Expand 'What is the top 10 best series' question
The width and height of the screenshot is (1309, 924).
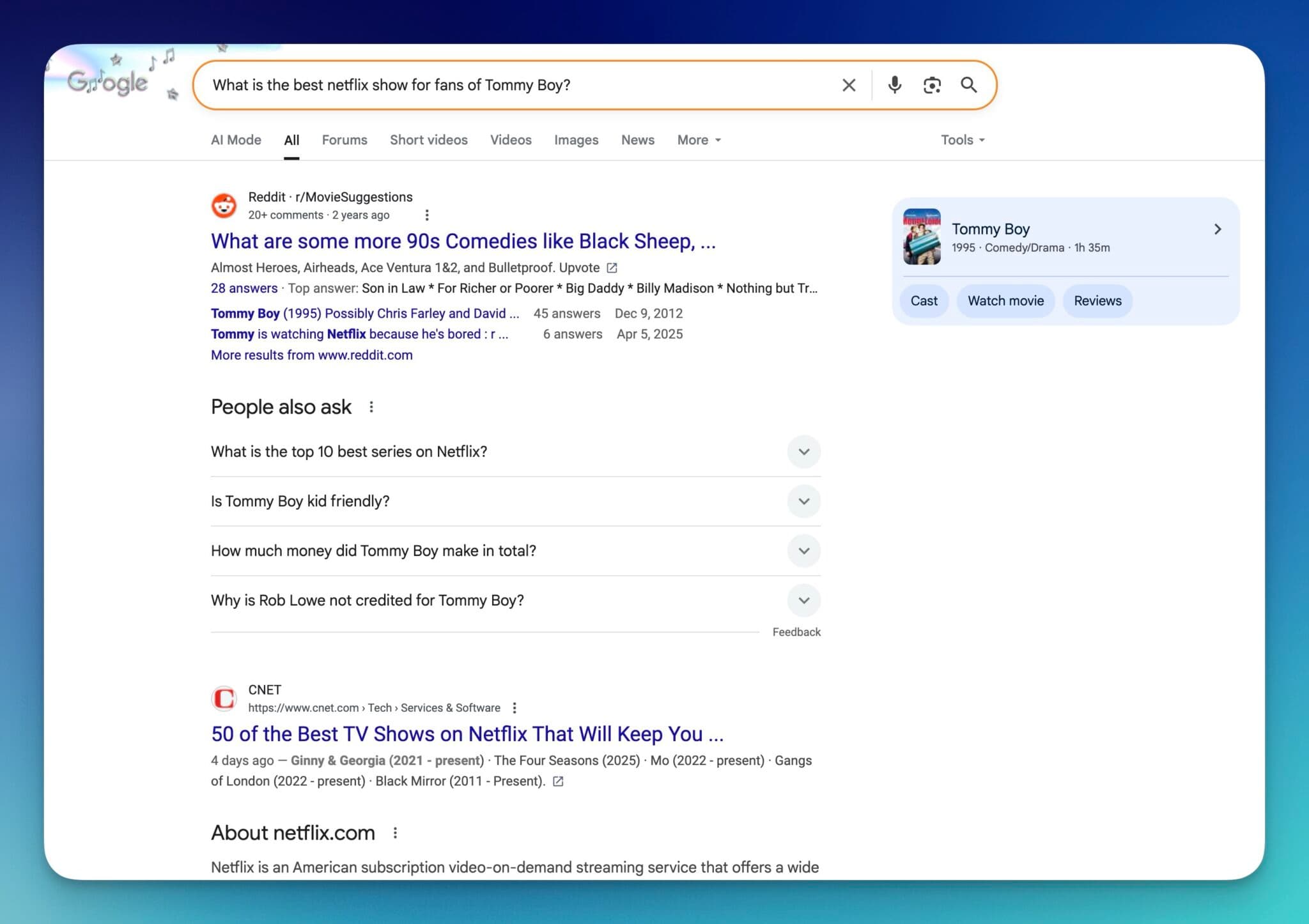pyautogui.click(x=803, y=452)
